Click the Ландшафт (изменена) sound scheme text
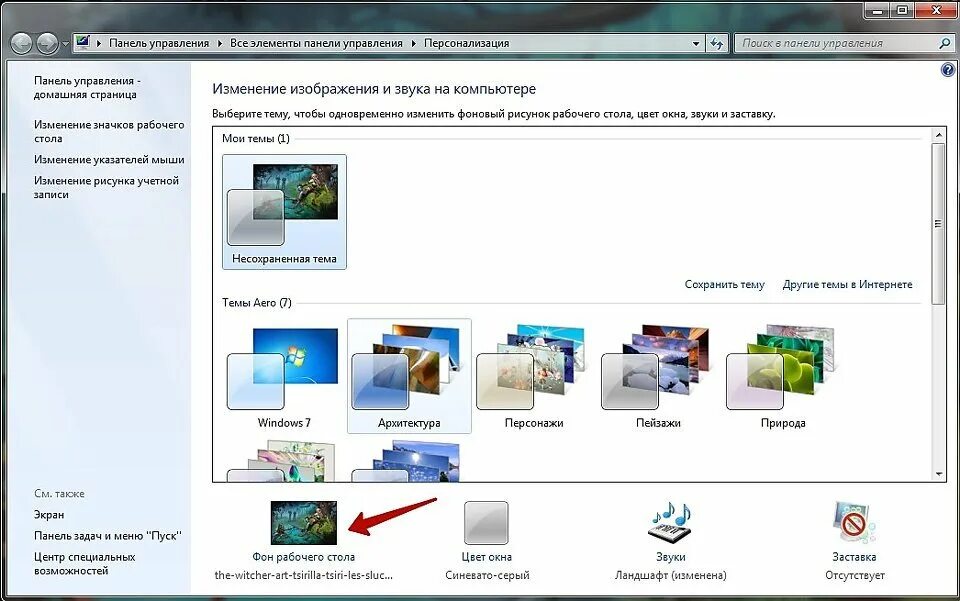 (670, 575)
